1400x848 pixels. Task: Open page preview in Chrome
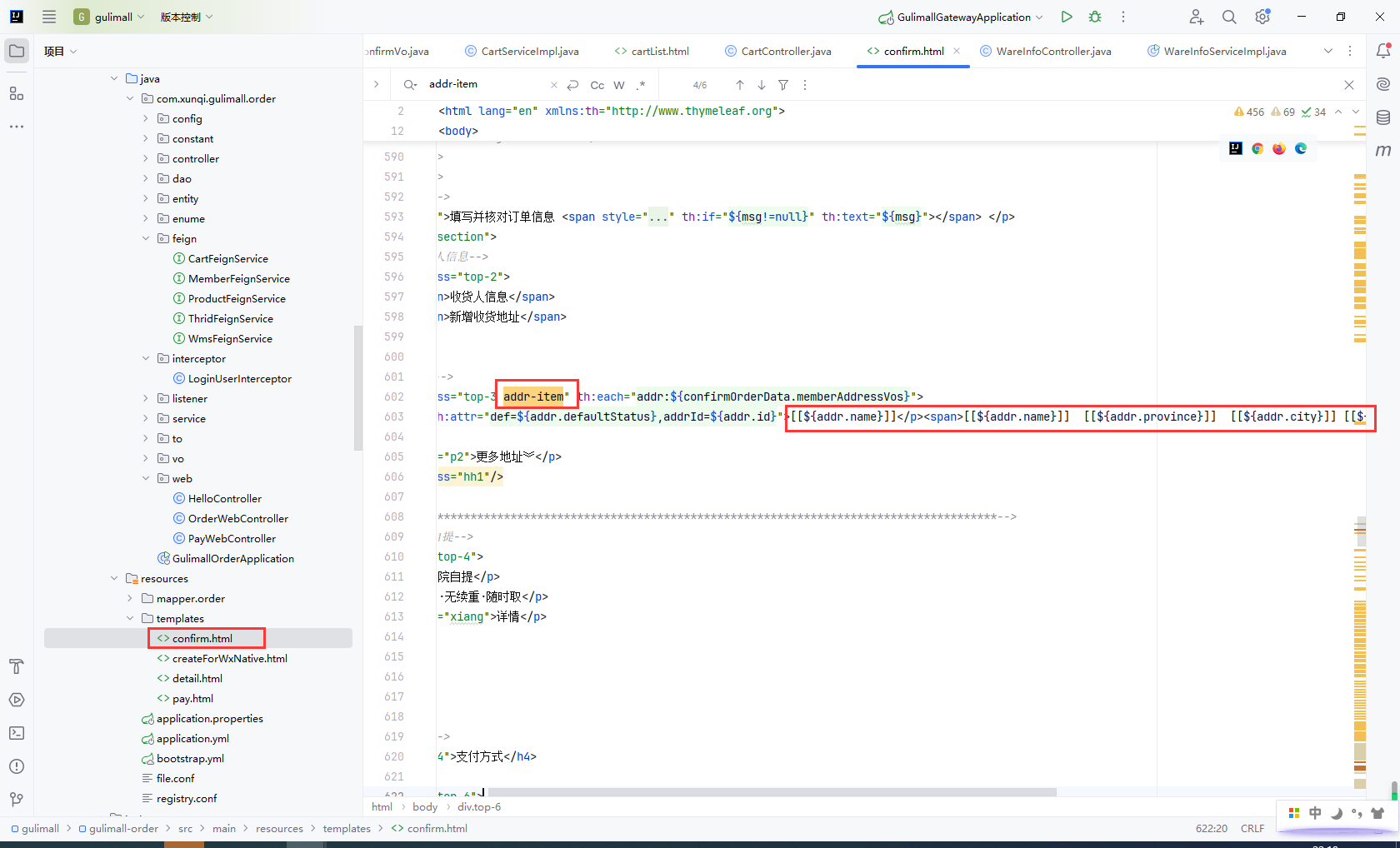tap(1257, 148)
